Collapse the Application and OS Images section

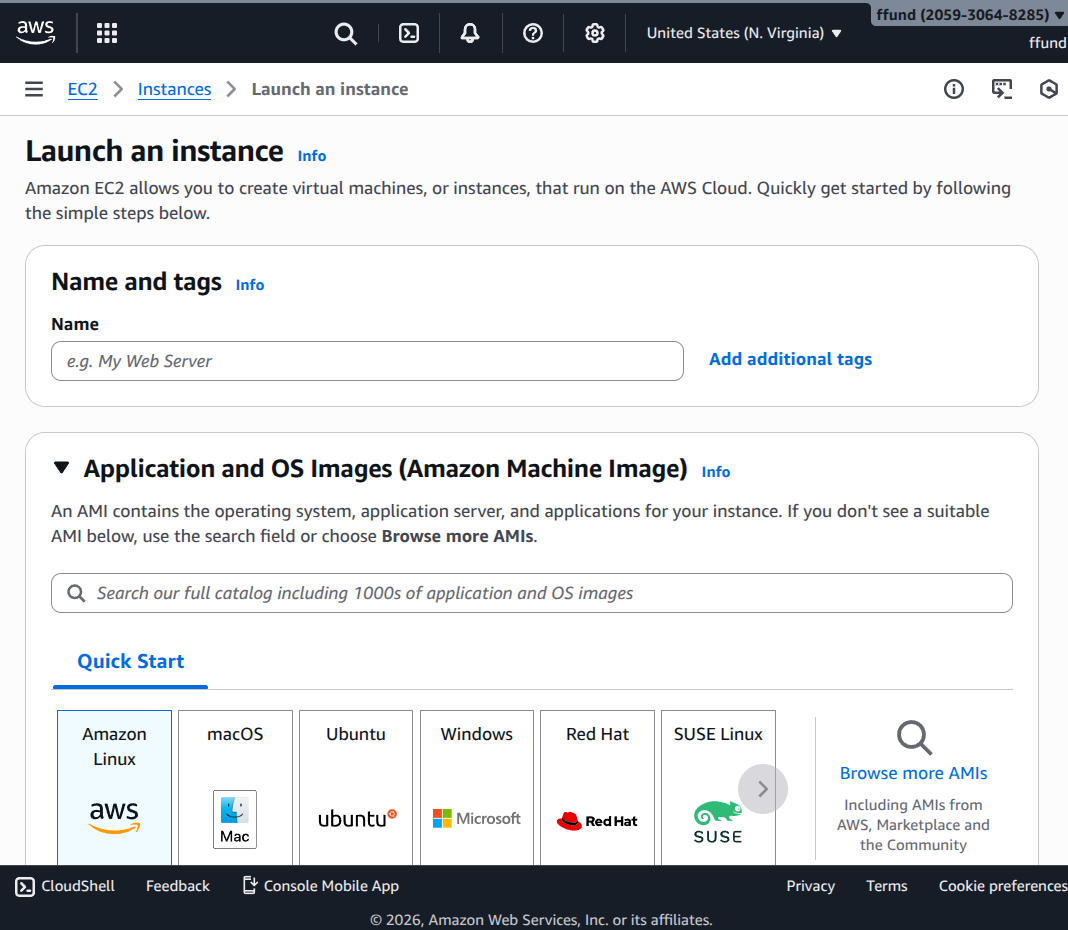(62, 468)
